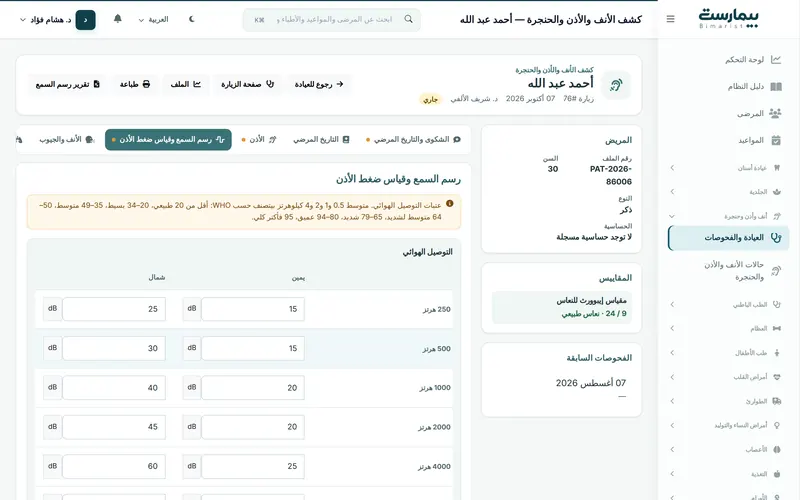Select العيادة والفحوصات in the sidebar

728,238
